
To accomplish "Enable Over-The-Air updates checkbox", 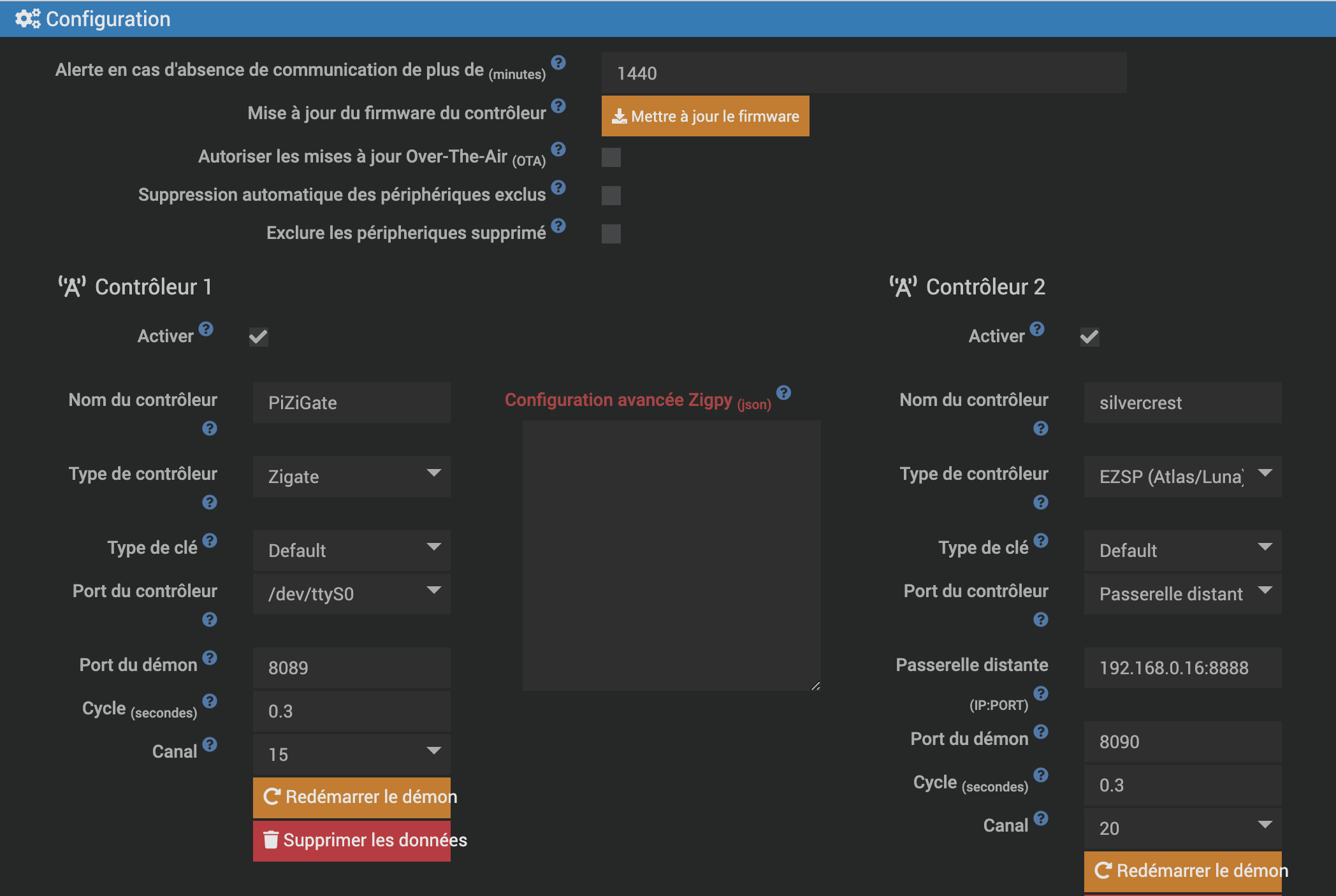I will (x=611, y=157).
